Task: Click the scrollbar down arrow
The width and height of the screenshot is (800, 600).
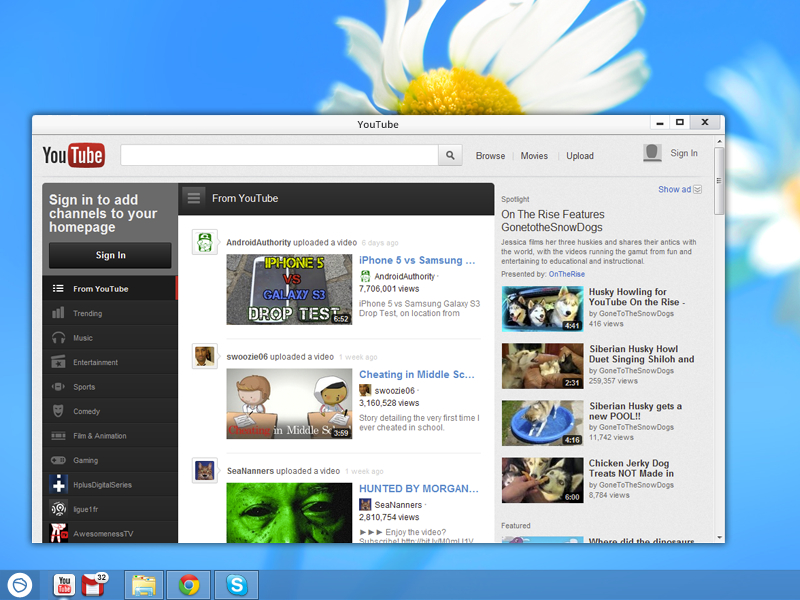Action: (719, 537)
